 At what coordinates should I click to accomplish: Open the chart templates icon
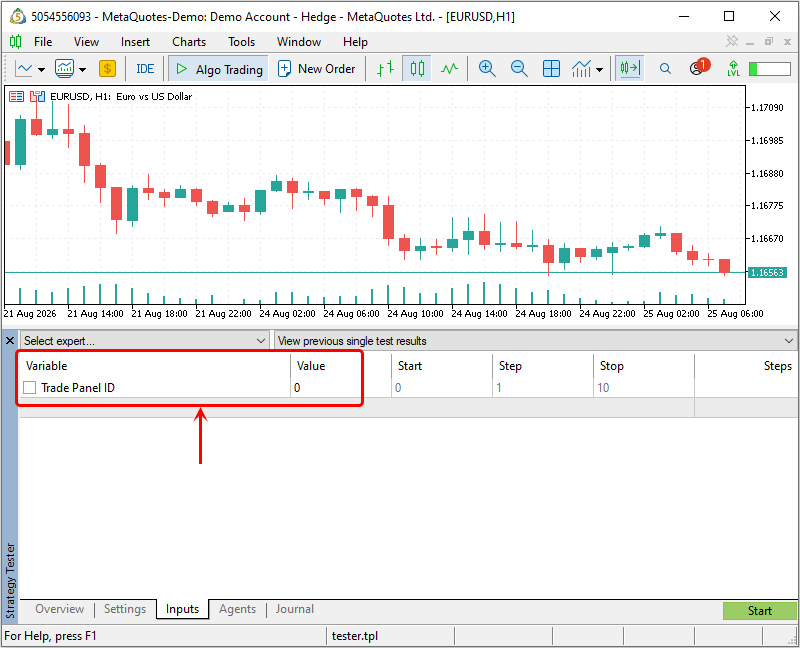coord(65,68)
